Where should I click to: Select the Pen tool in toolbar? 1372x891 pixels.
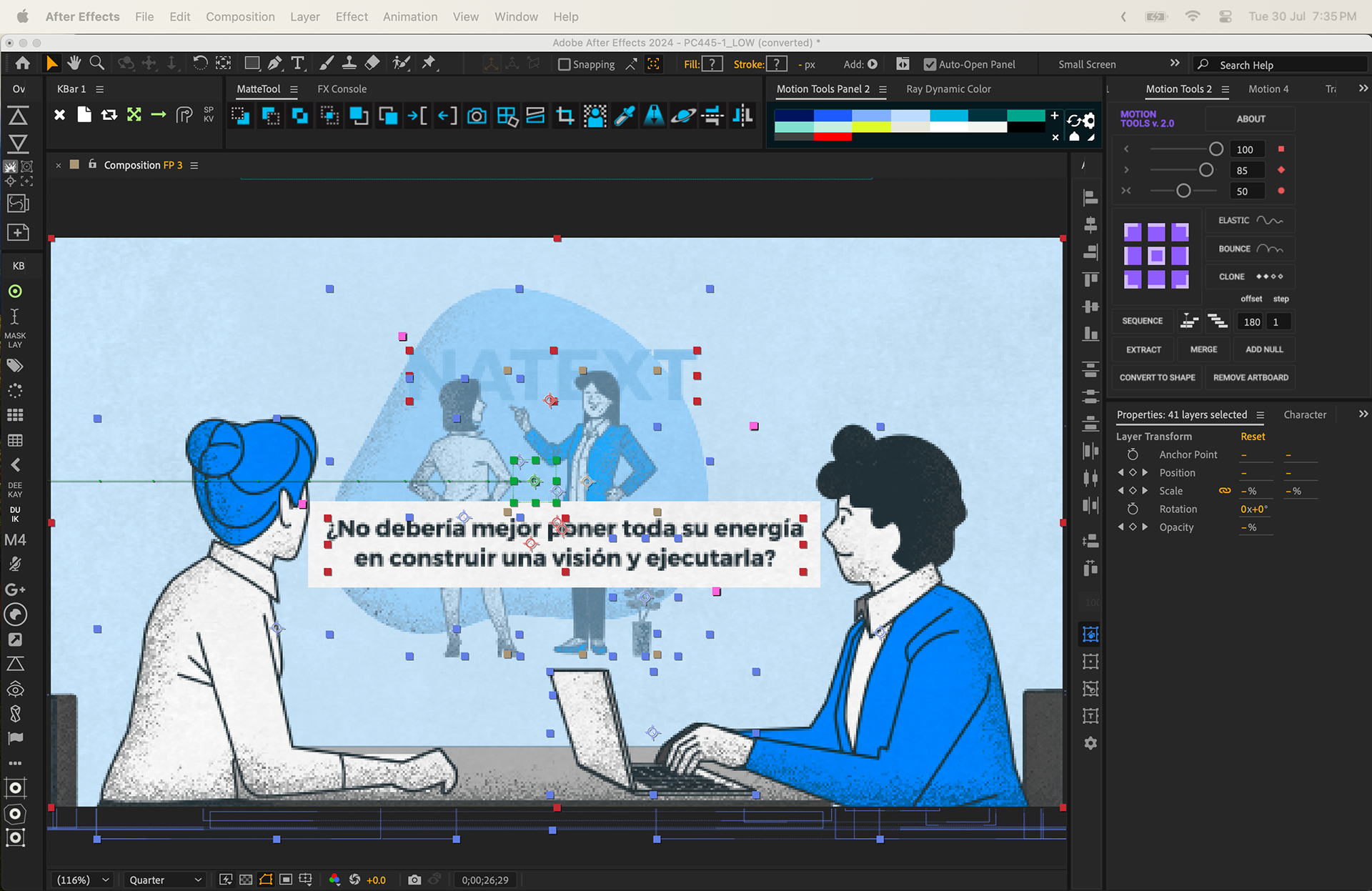[274, 64]
